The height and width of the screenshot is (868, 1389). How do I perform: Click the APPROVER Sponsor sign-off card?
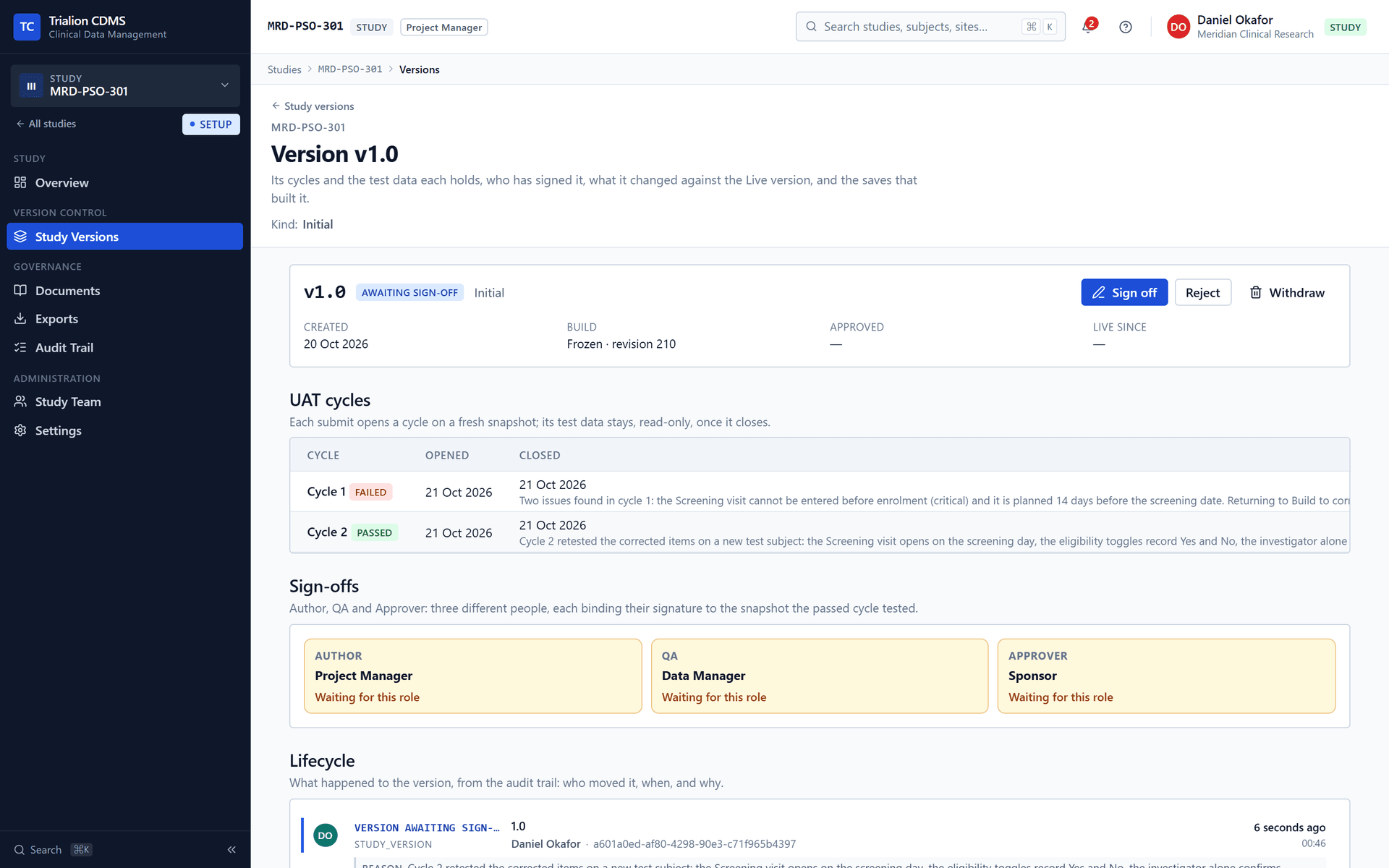click(x=1166, y=676)
